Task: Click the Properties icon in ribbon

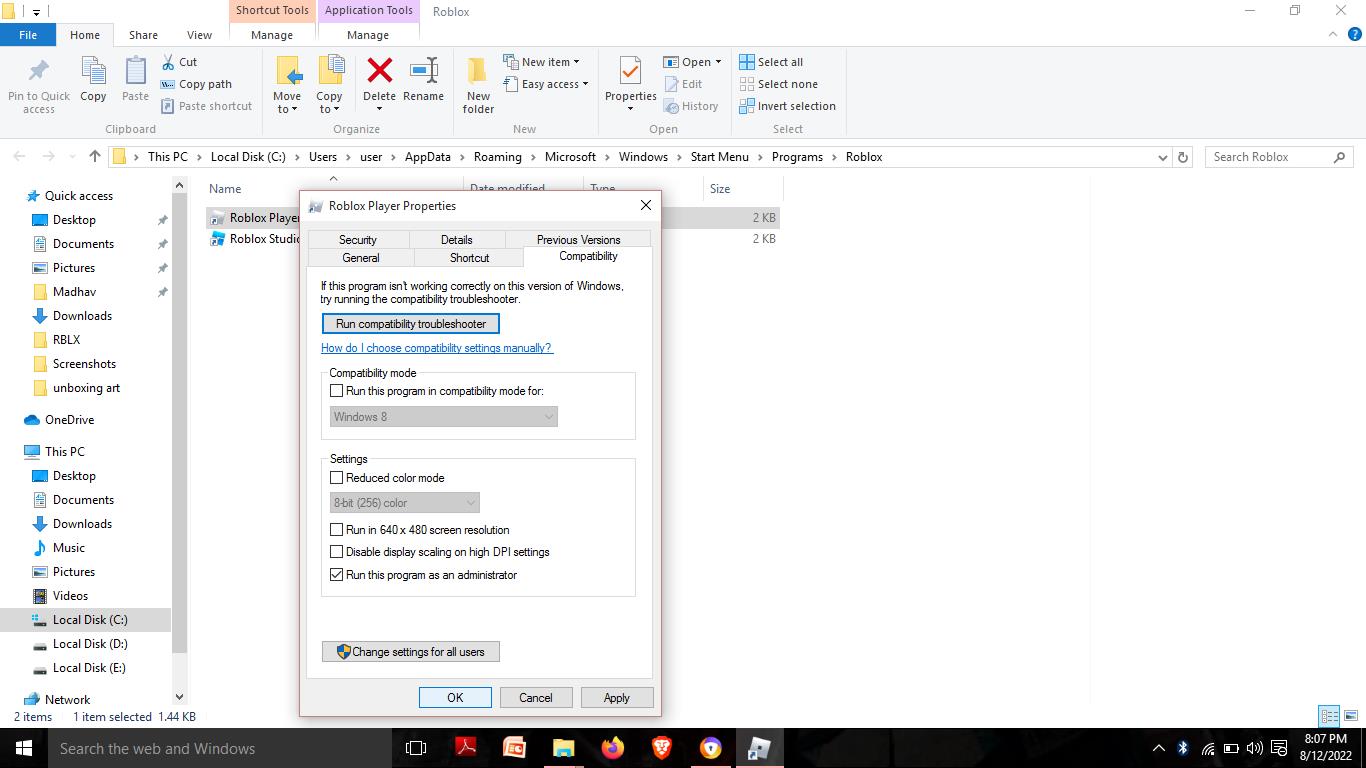Action: [x=630, y=72]
